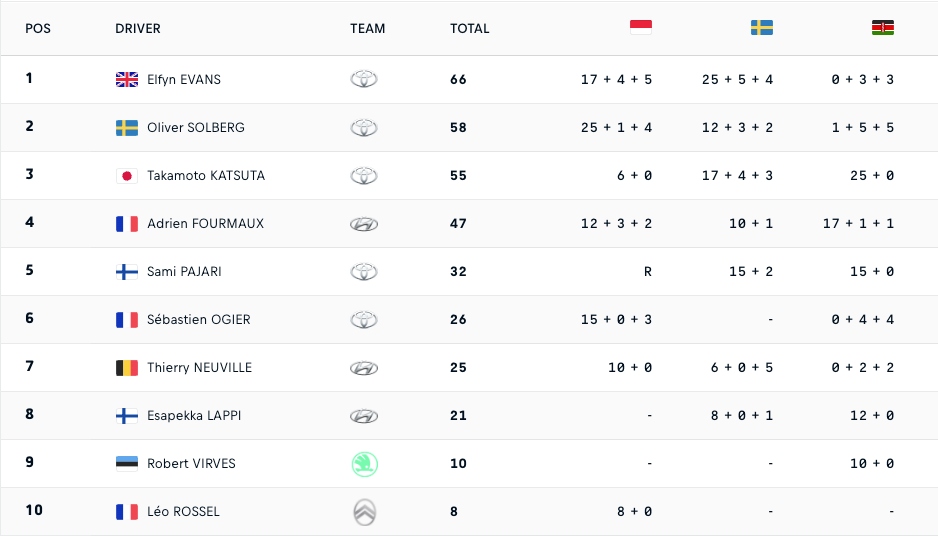Viewport: 938px width, 536px height.
Task: Open Sébastien OGIER driver link
Action: tap(198, 320)
